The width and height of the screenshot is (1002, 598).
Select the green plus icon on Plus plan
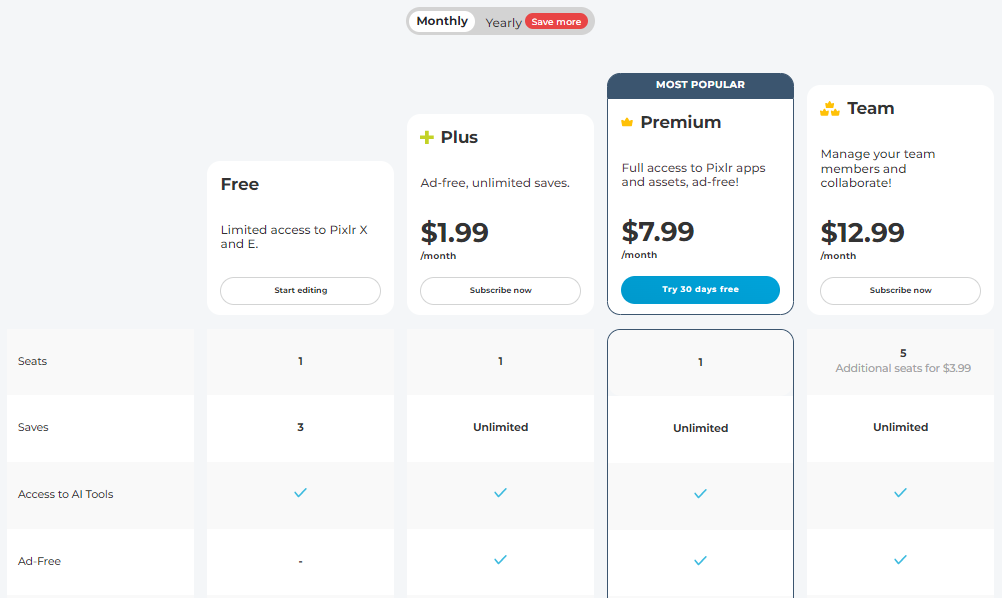point(427,136)
